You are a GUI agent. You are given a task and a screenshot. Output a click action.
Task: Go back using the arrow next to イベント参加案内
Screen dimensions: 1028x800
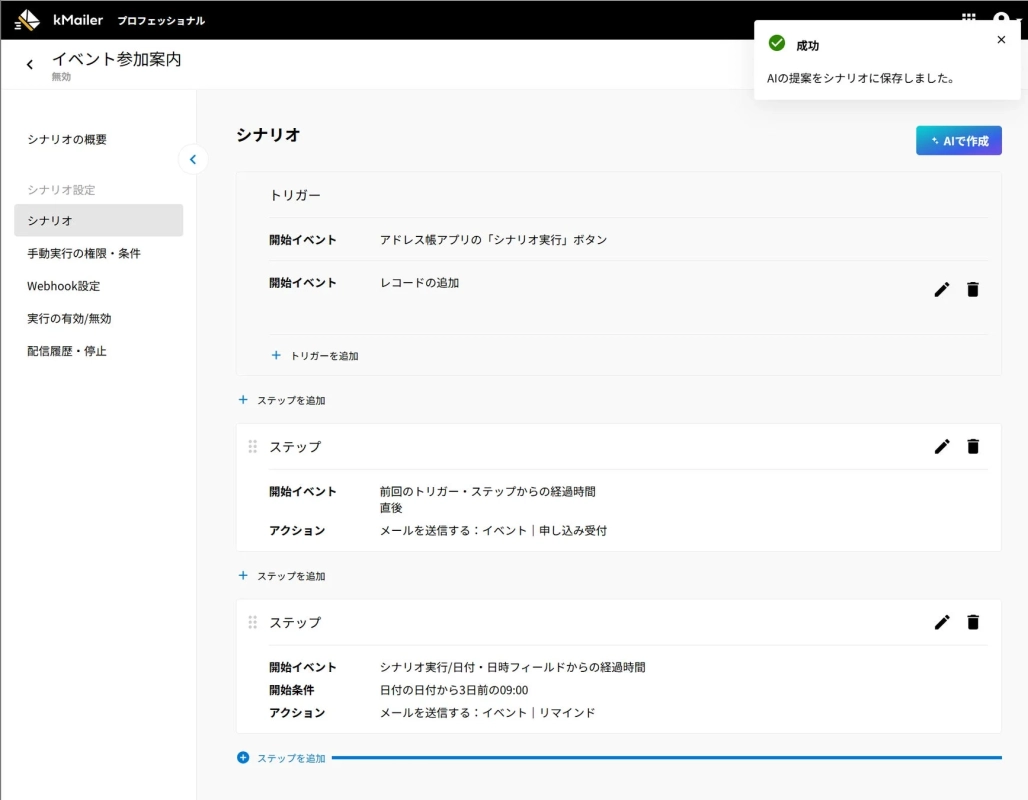pyautogui.click(x=30, y=63)
